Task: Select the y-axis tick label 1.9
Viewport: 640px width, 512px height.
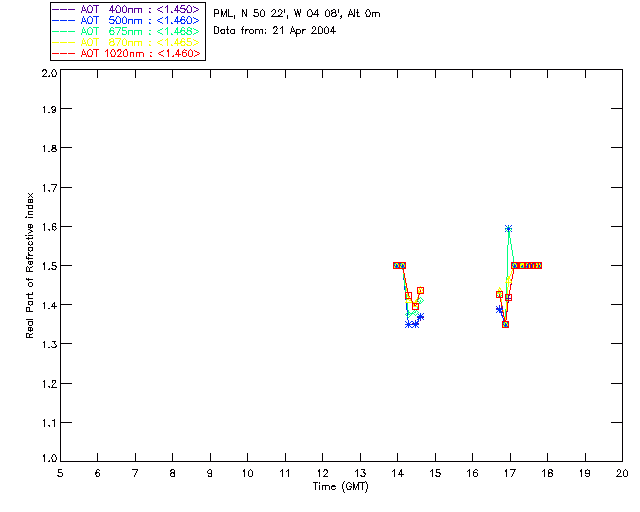Action: click(49, 109)
